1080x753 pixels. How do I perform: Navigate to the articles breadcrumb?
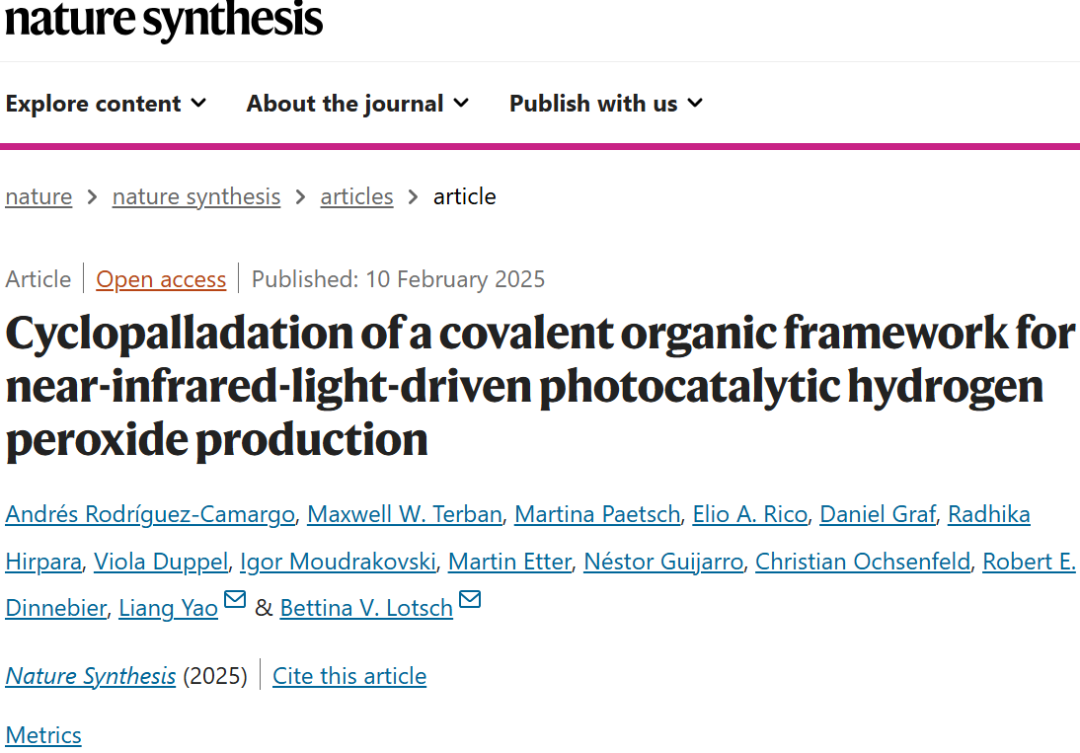(x=357, y=197)
